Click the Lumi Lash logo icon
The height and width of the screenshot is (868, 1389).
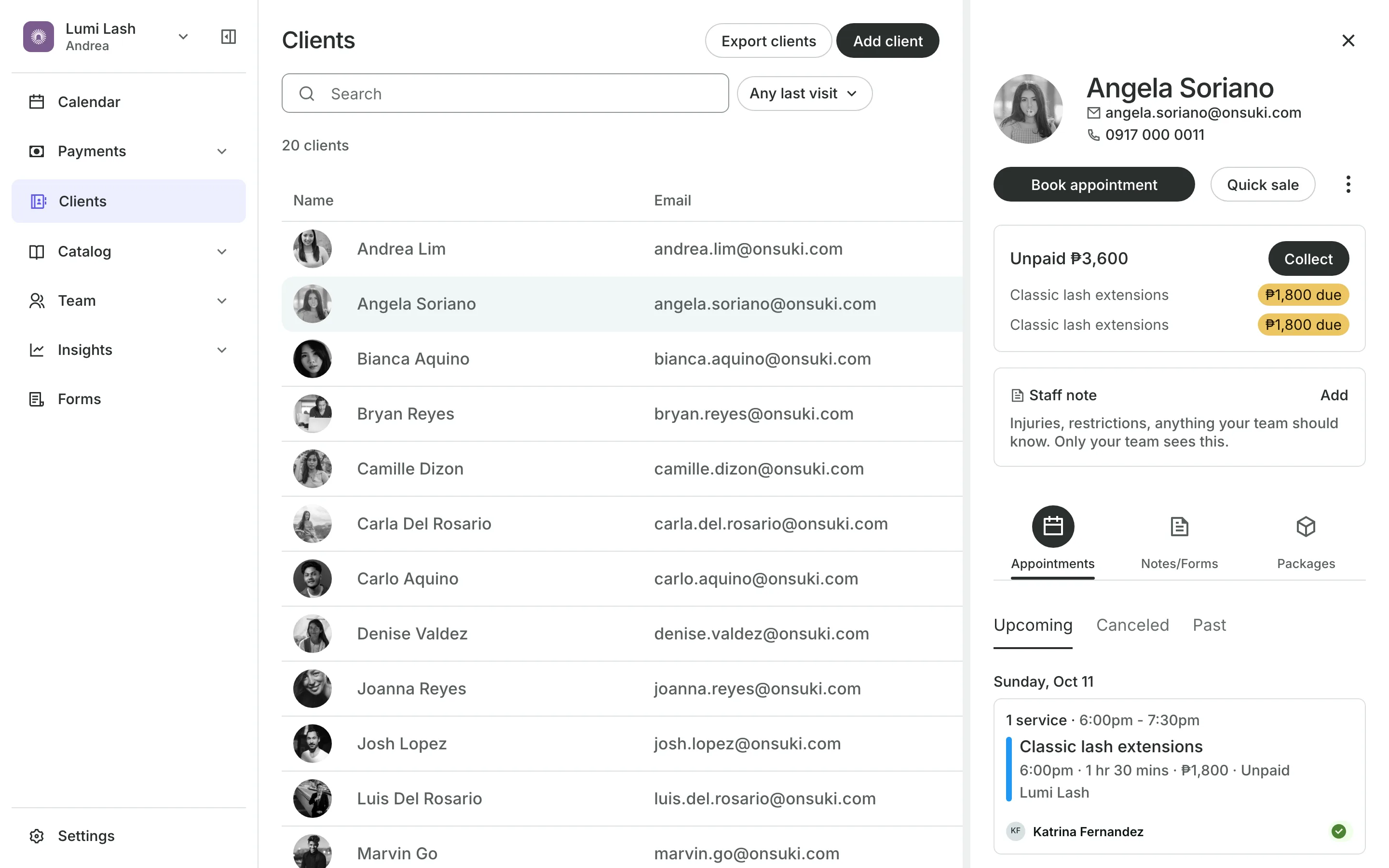(39, 37)
